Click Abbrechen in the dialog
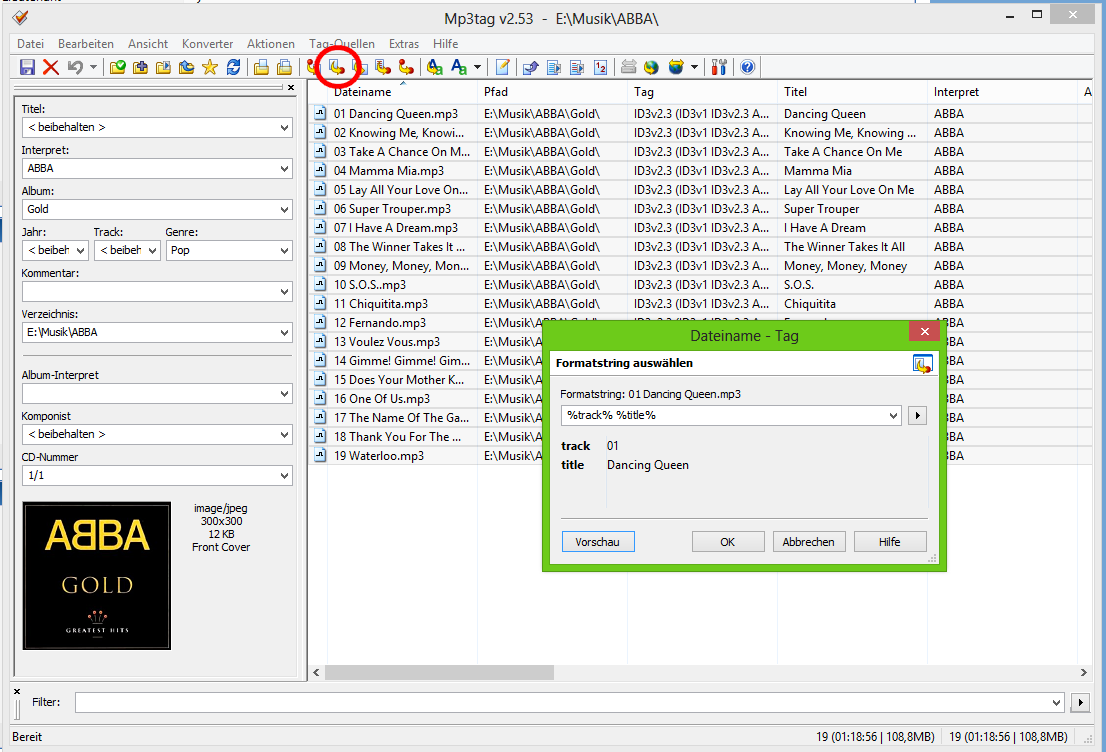1106x752 pixels. (808, 542)
